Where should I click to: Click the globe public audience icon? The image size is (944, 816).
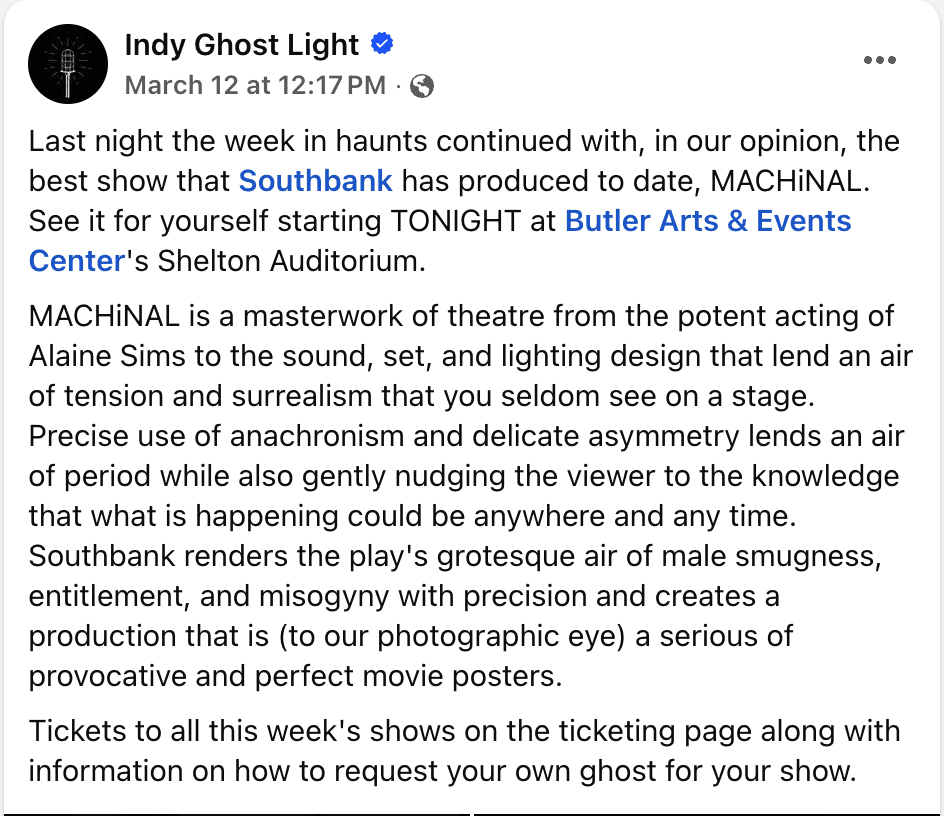(x=422, y=86)
